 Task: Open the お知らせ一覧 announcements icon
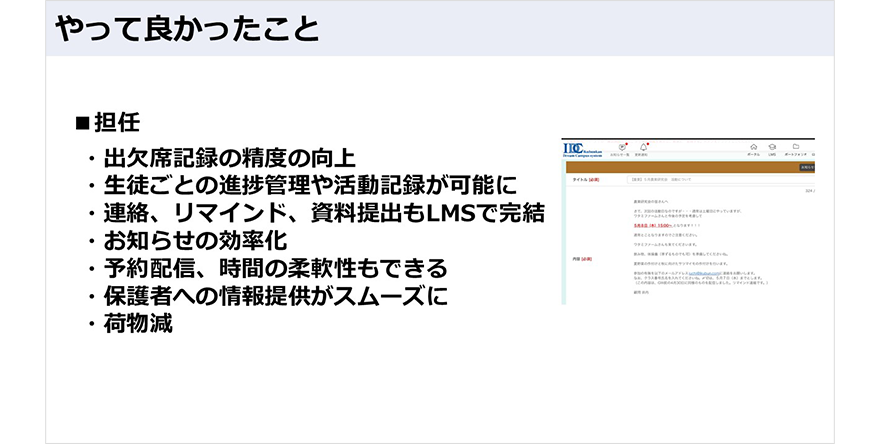622,148
